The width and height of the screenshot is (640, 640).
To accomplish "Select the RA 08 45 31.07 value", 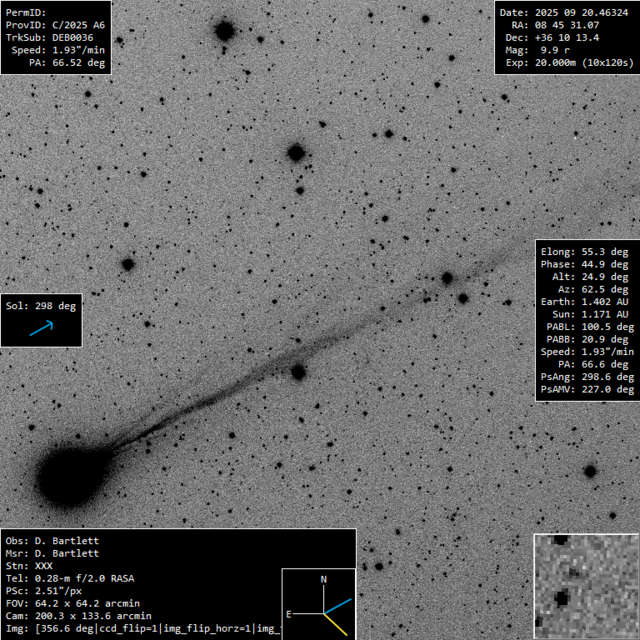I will (x=565, y=23).
